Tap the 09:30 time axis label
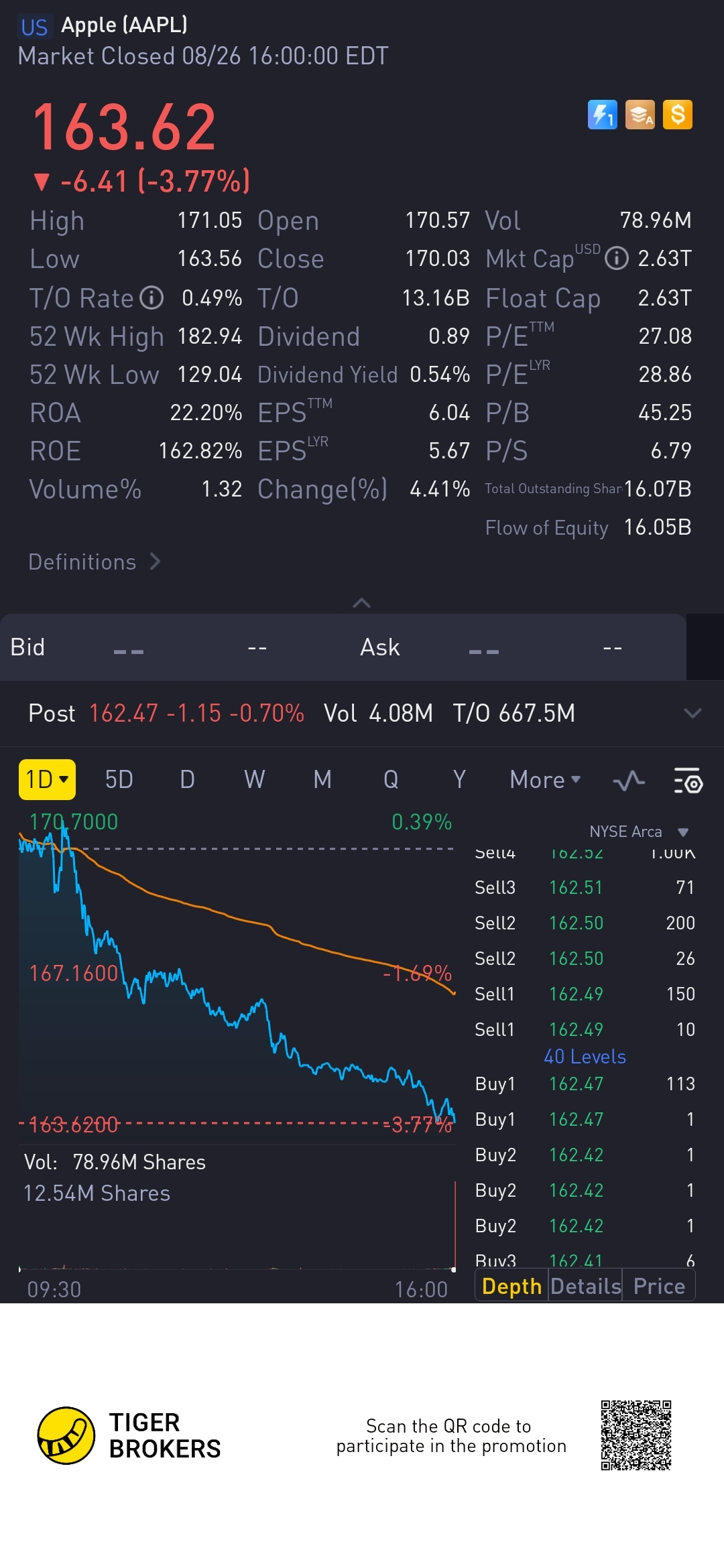This screenshot has width=724, height=1568. [x=54, y=1289]
